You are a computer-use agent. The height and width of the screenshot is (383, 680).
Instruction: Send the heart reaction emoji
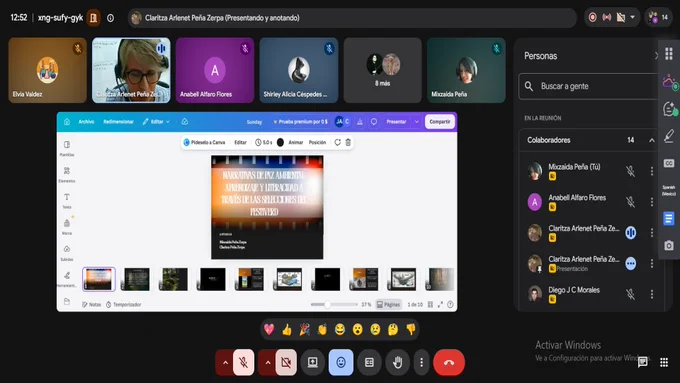click(x=269, y=330)
